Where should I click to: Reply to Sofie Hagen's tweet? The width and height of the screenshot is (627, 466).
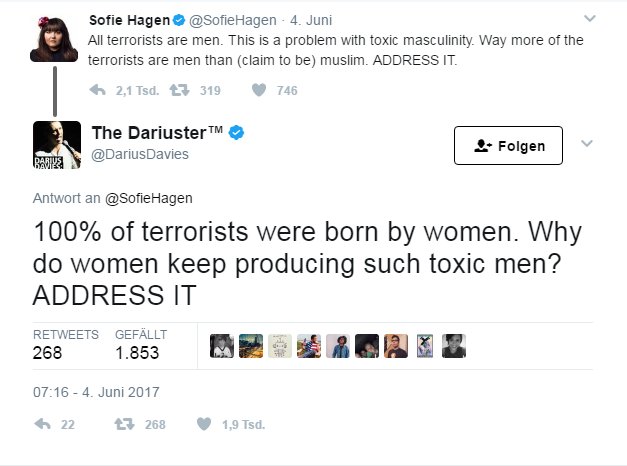(x=98, y=90)
